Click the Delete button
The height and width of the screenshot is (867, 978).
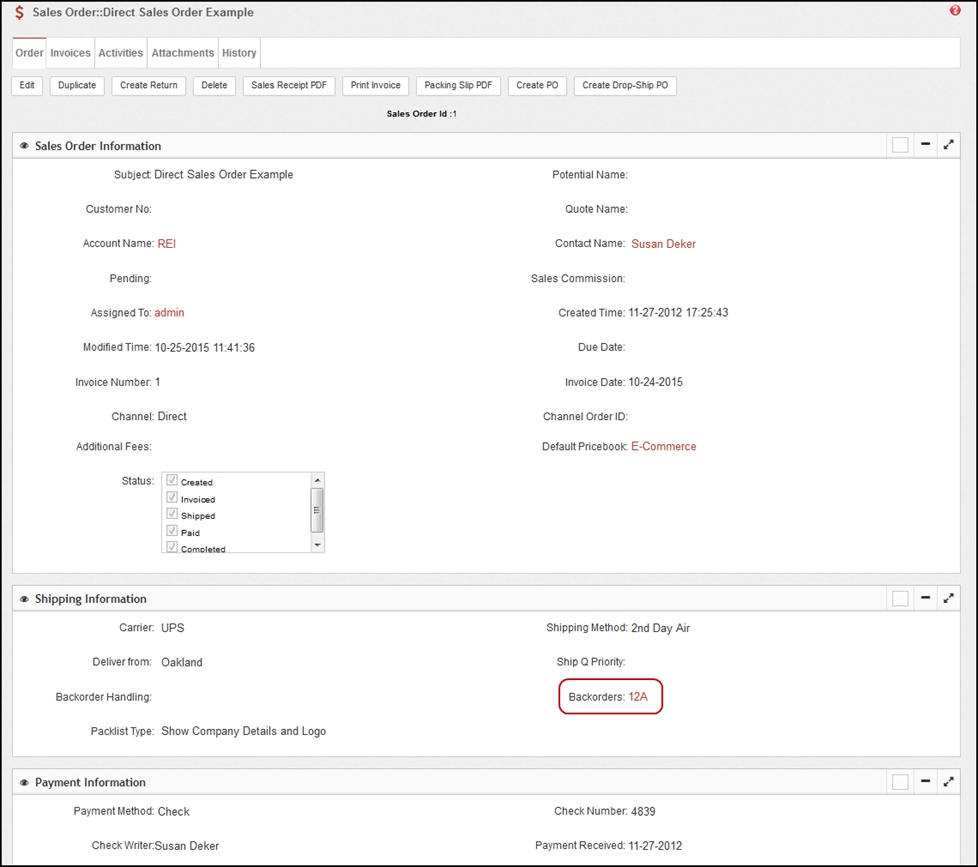point(214,85)
